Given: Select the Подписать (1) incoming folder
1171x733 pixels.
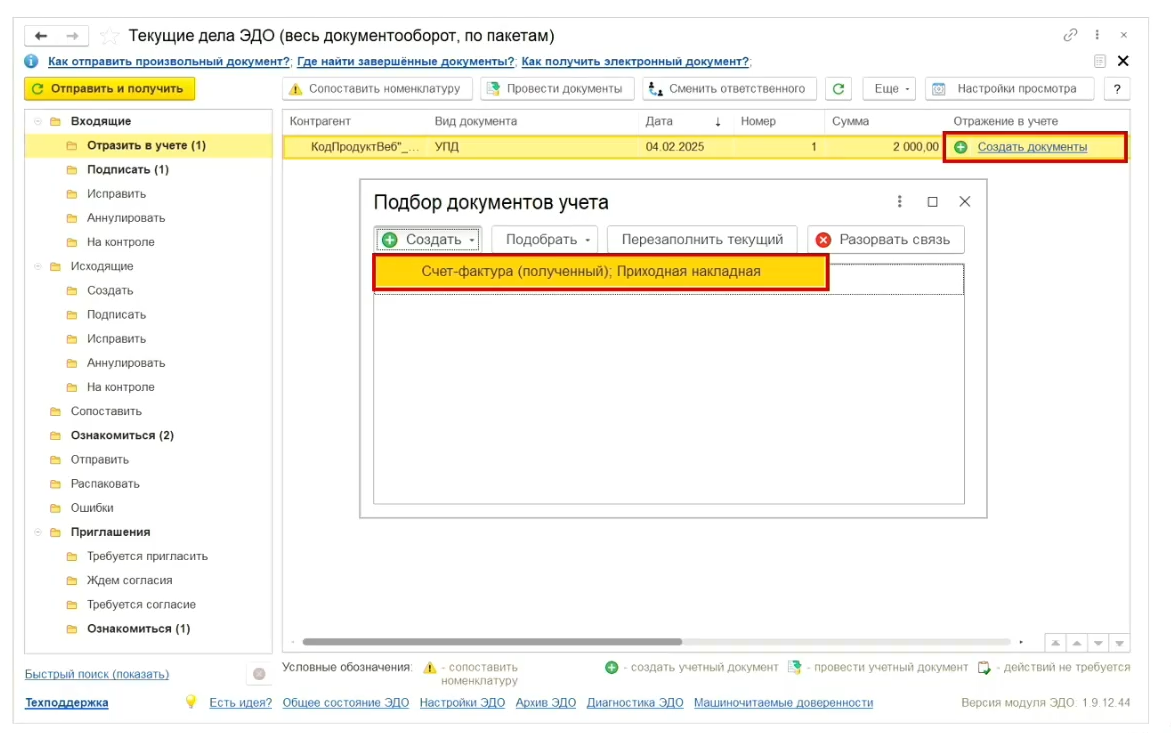Looking at the screenshot, I should click(127, 170).
